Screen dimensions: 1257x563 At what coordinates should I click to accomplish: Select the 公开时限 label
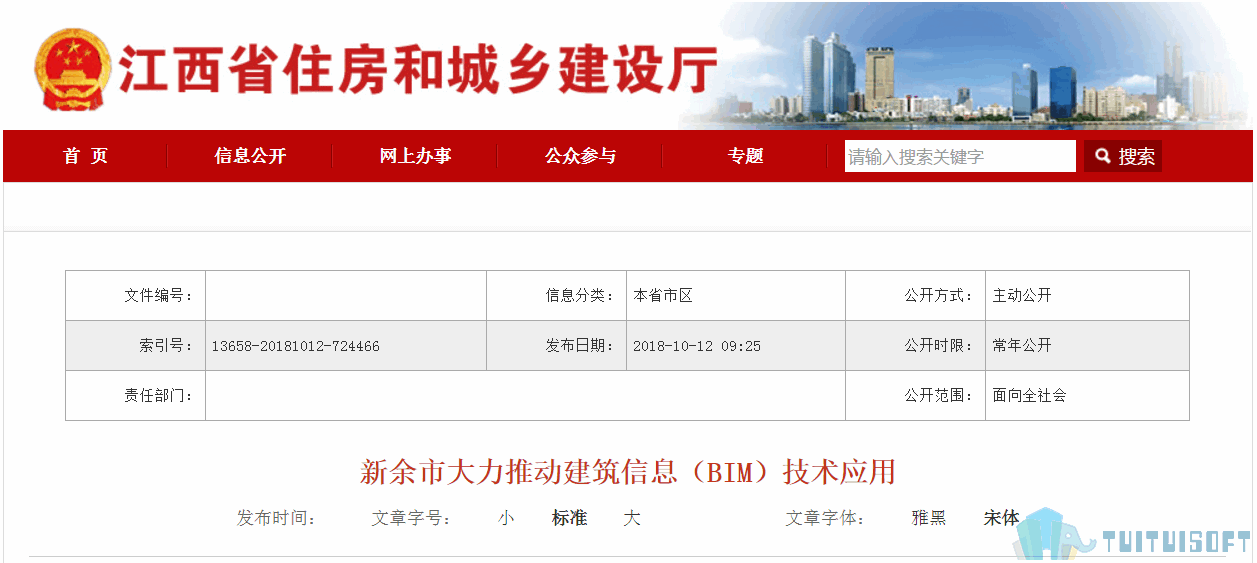coord(939,346)
